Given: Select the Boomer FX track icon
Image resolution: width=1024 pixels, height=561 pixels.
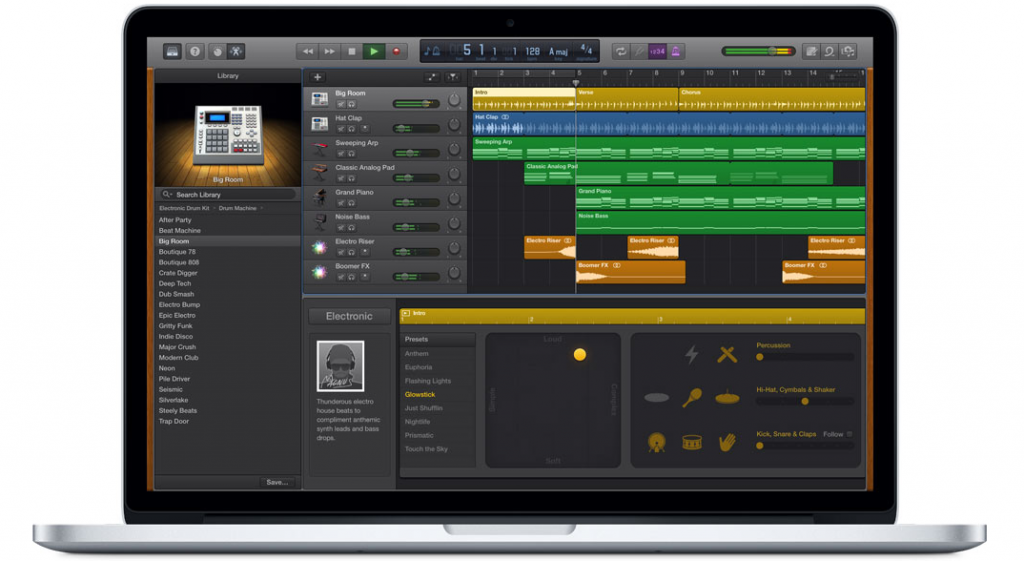Looking at the screenshot, I should tap(319, 272).
